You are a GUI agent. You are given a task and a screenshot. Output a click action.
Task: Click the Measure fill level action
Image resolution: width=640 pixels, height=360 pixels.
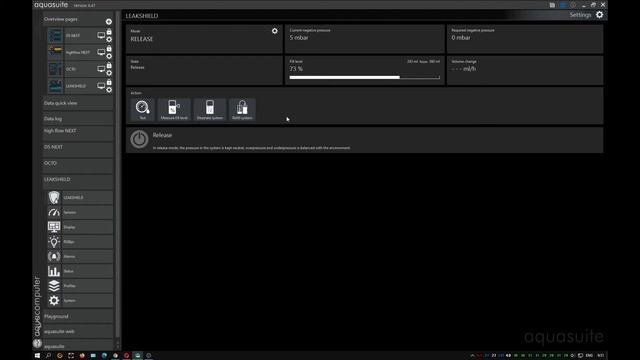click(x=174, y=109)
